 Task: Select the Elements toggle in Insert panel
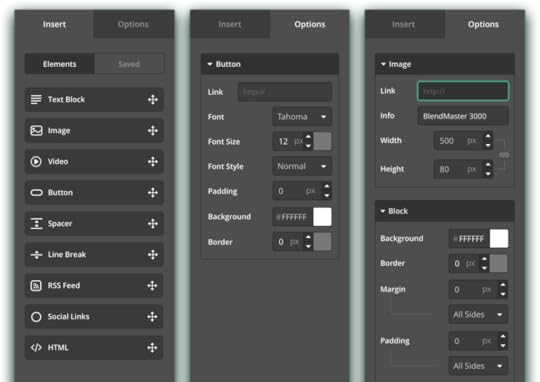[x=60, y=64]
